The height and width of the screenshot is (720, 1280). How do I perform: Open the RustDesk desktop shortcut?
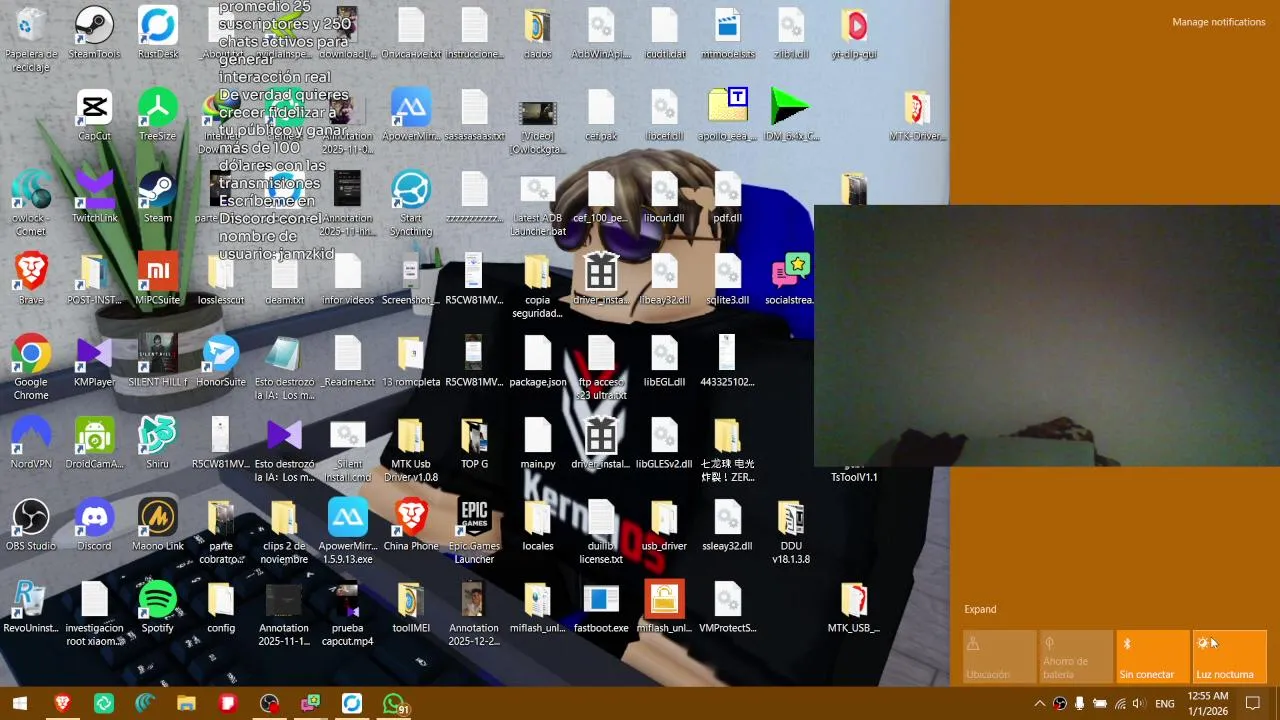(x=158, y=33)
